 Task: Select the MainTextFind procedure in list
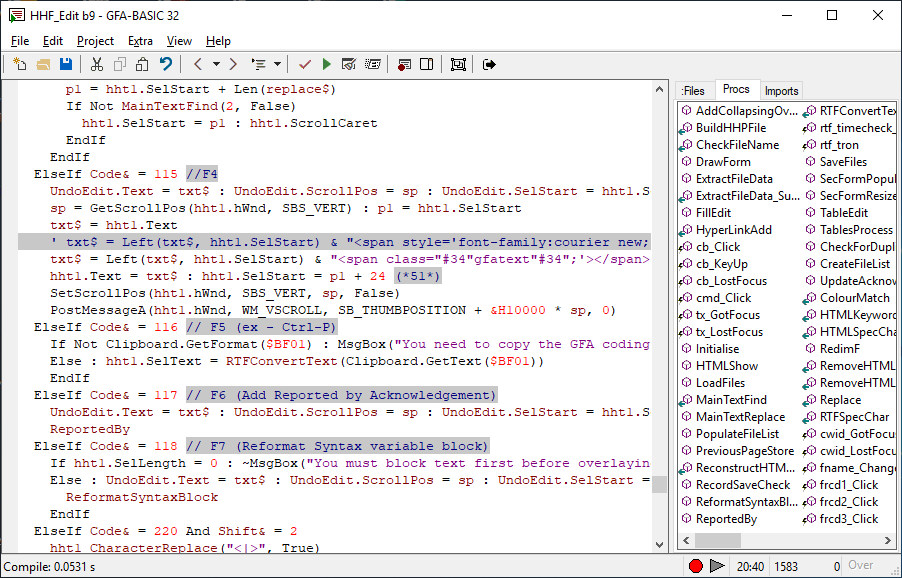[x=732, y=400]
